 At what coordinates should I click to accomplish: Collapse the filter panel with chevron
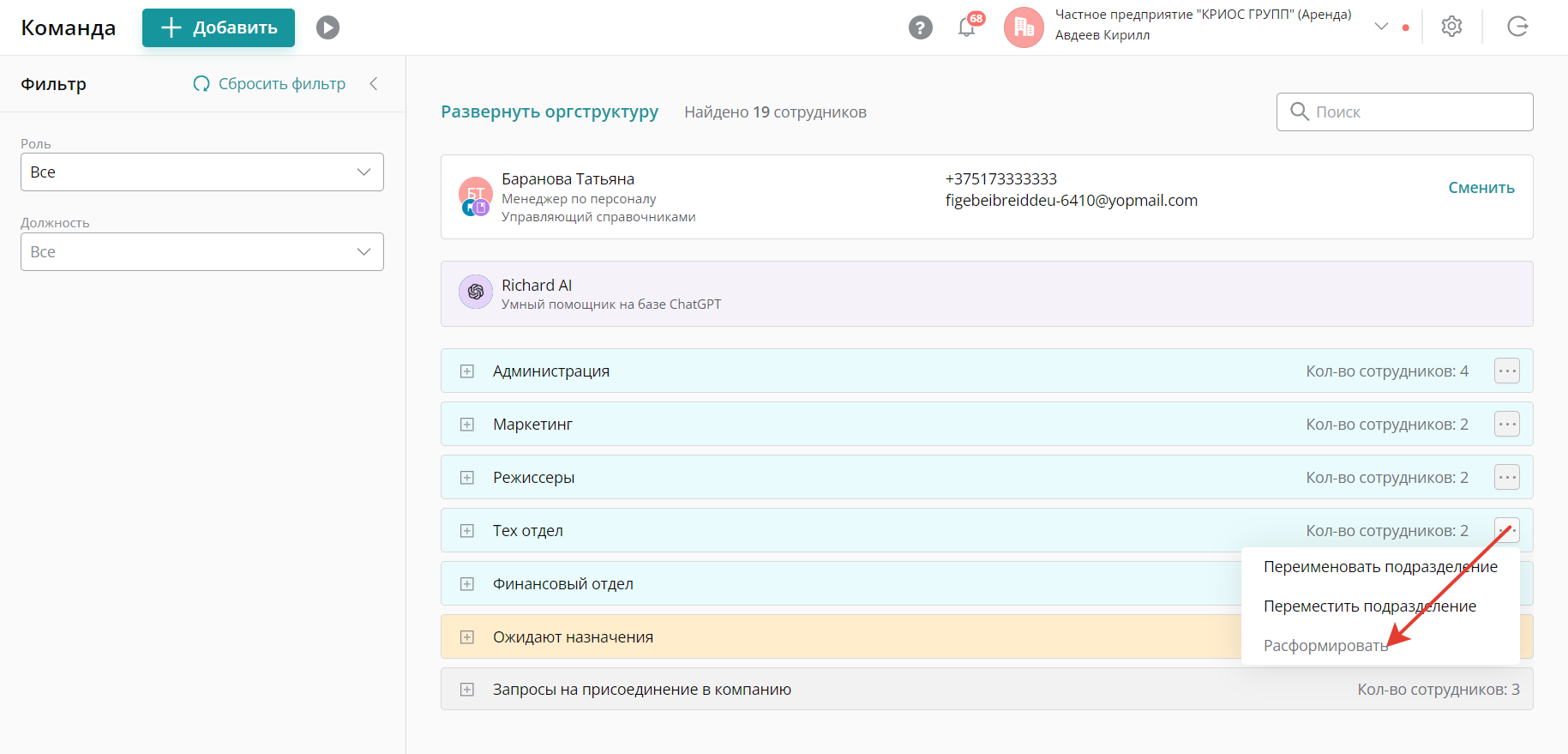(x=374, y=83)
